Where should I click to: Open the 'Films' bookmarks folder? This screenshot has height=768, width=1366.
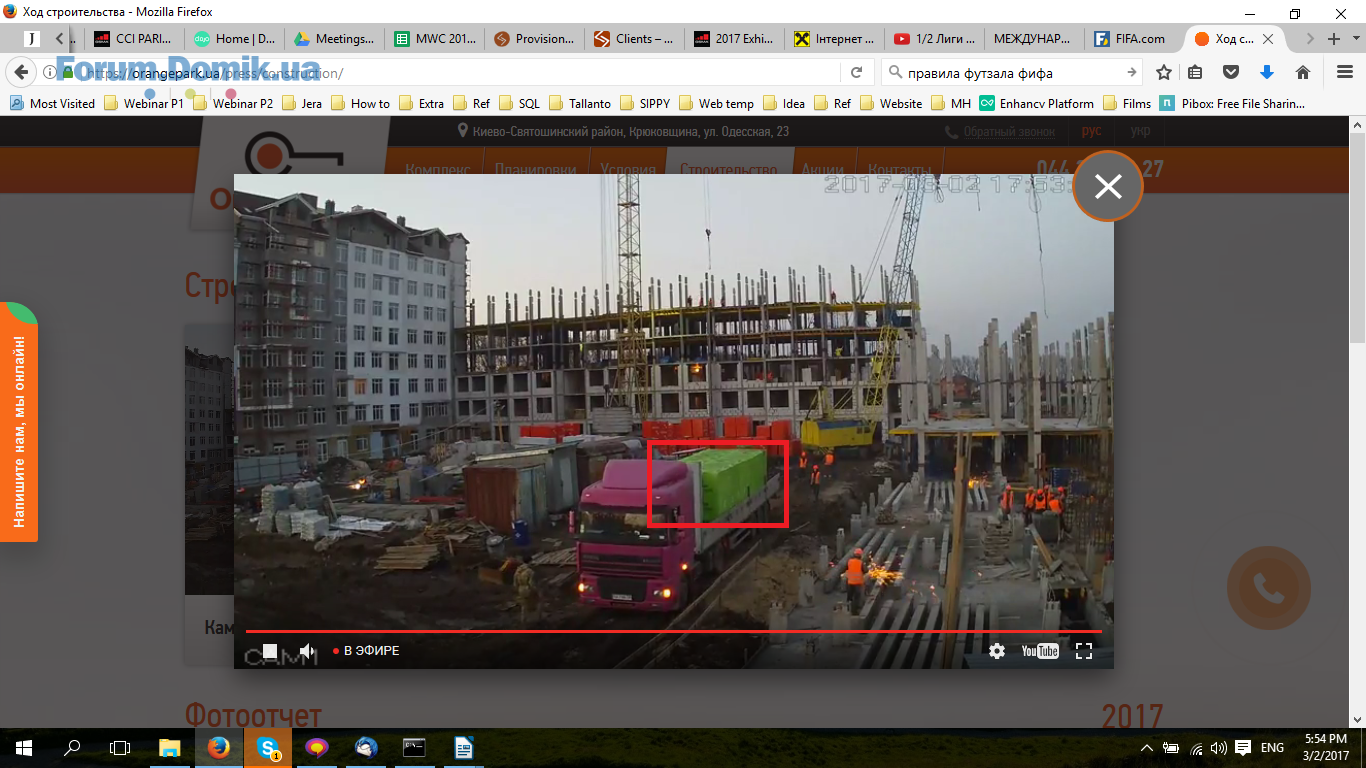(1127, 103)
